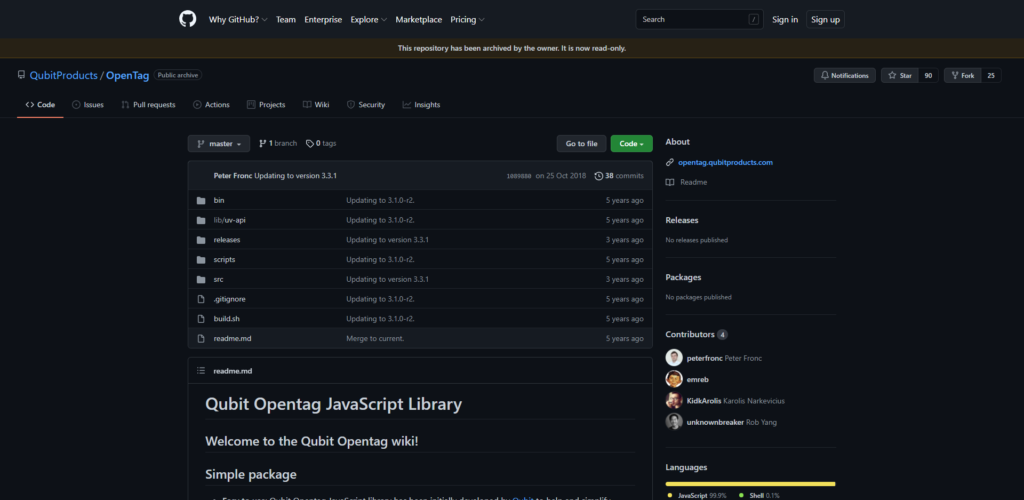The width and height of the screenshot is (1024, 500).
Task: Click the tag icon beside 0 tags
Action: pyautogui.click(x=310, y=144)
